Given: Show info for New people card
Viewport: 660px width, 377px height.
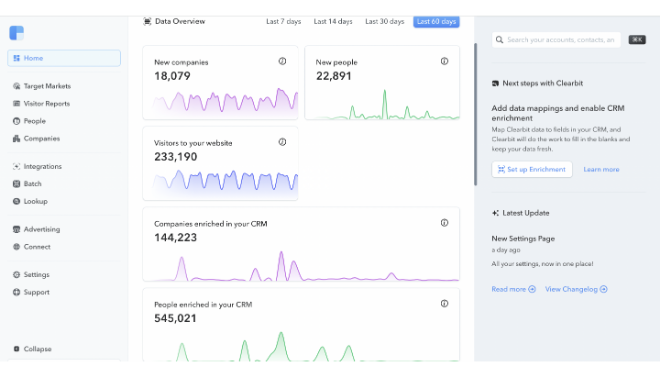Looking at the screenshot, I should click(444, 61).
